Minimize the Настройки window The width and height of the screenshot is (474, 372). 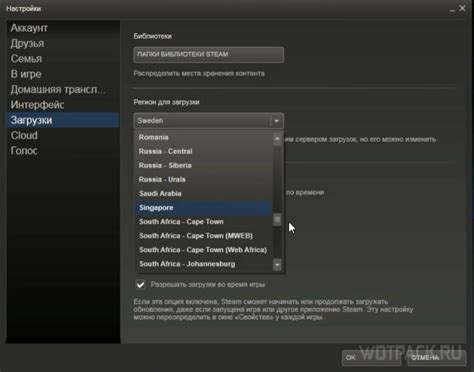point(452,9)
